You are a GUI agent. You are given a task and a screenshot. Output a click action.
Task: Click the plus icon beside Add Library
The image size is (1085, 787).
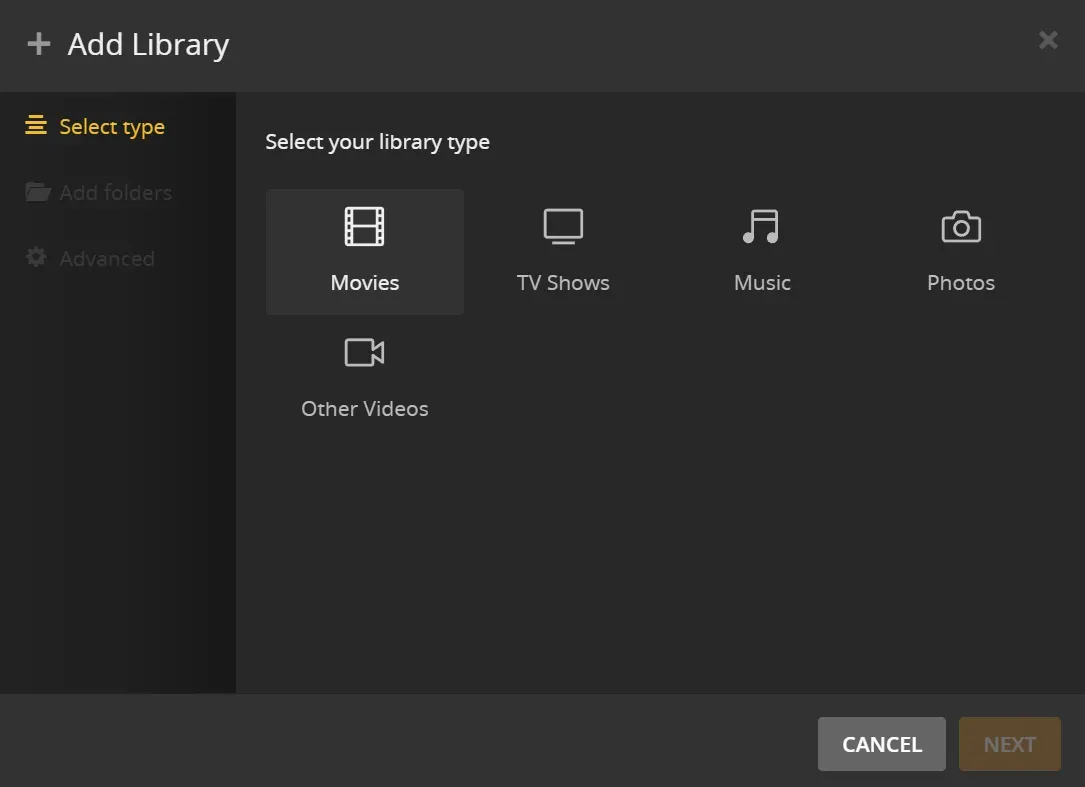(38, 43)
